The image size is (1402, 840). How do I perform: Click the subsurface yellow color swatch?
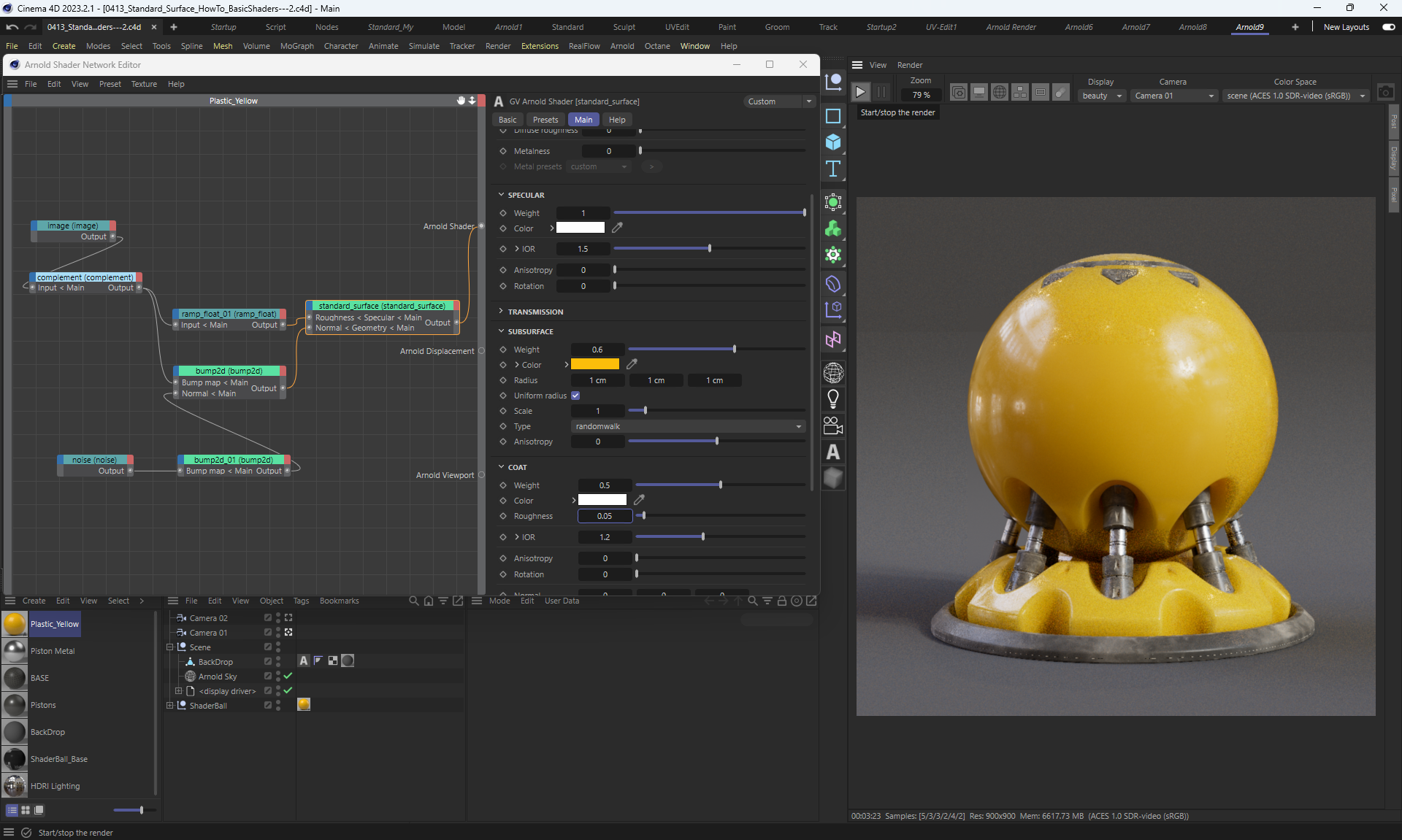[594, 364]
